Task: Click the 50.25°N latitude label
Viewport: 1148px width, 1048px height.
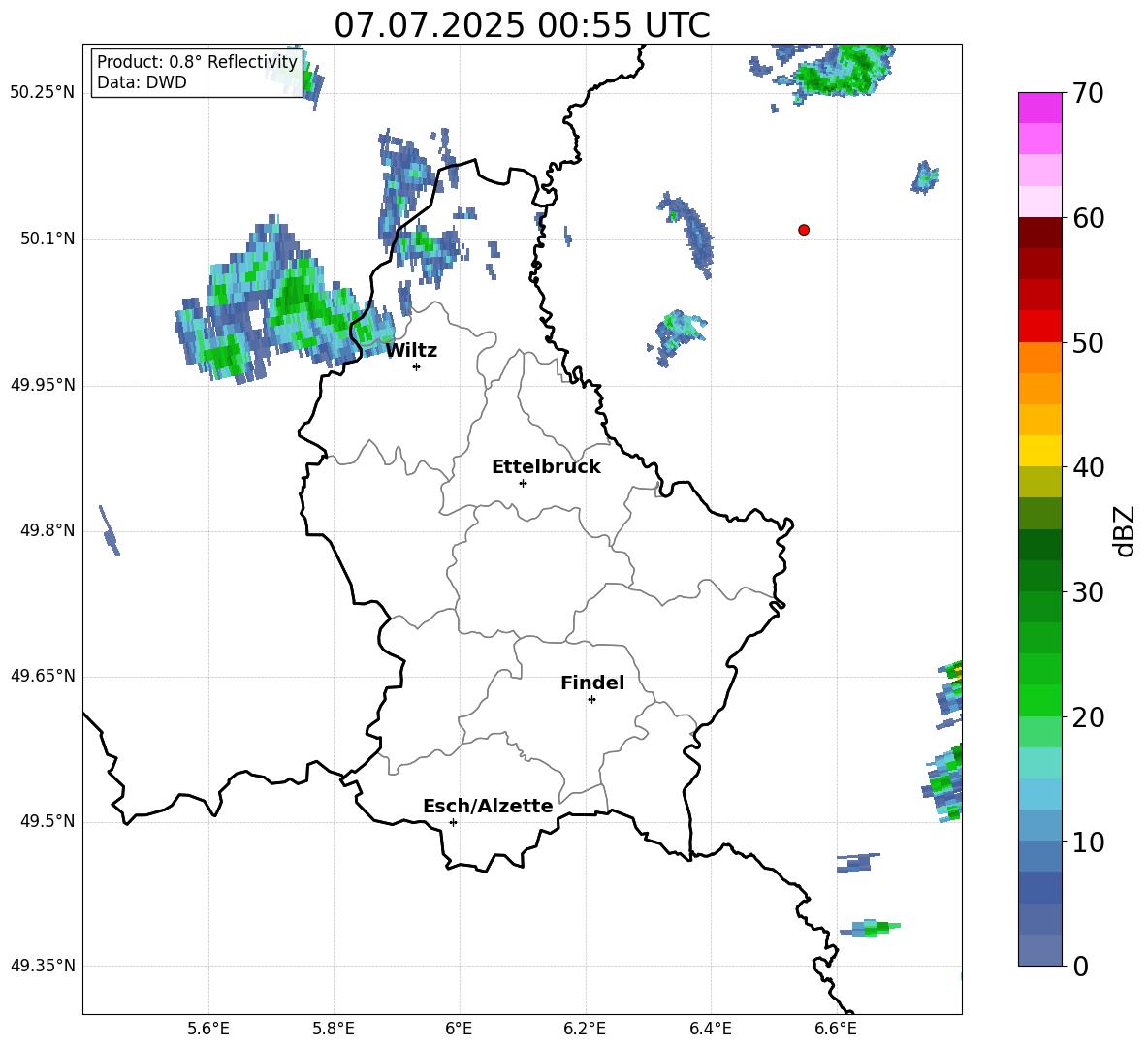Action: click(x=43, y=93)
